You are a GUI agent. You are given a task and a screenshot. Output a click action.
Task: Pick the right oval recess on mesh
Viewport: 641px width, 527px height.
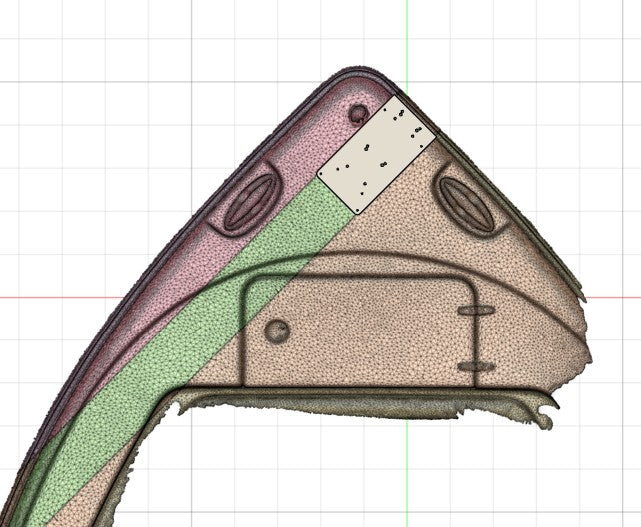467,203
